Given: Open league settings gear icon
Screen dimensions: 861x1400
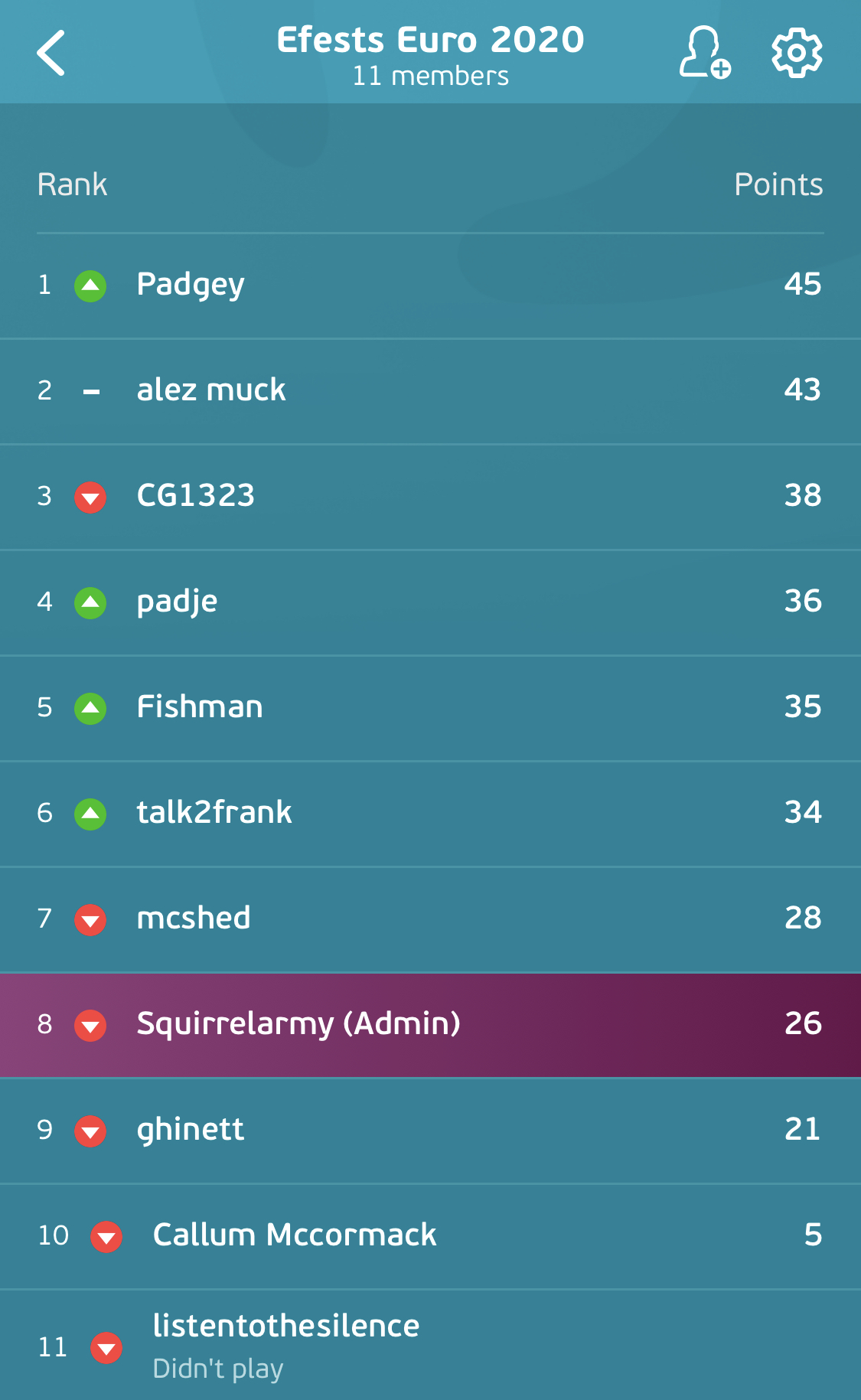Looking at the screenshot, I should [797, 53].
